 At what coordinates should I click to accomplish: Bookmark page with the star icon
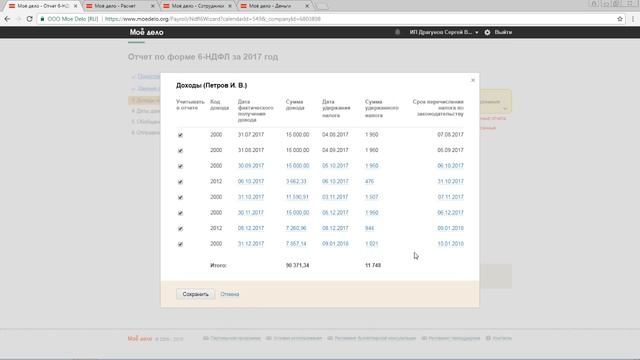point(620,19)
